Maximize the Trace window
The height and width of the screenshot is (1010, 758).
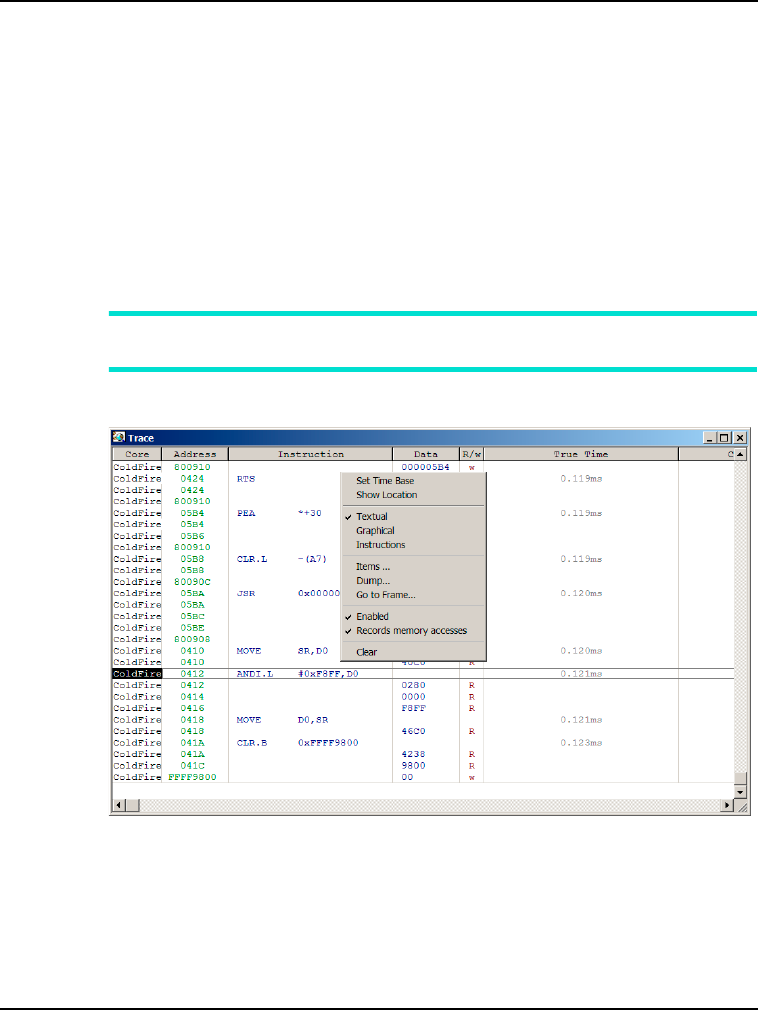[x=724, y=438]
